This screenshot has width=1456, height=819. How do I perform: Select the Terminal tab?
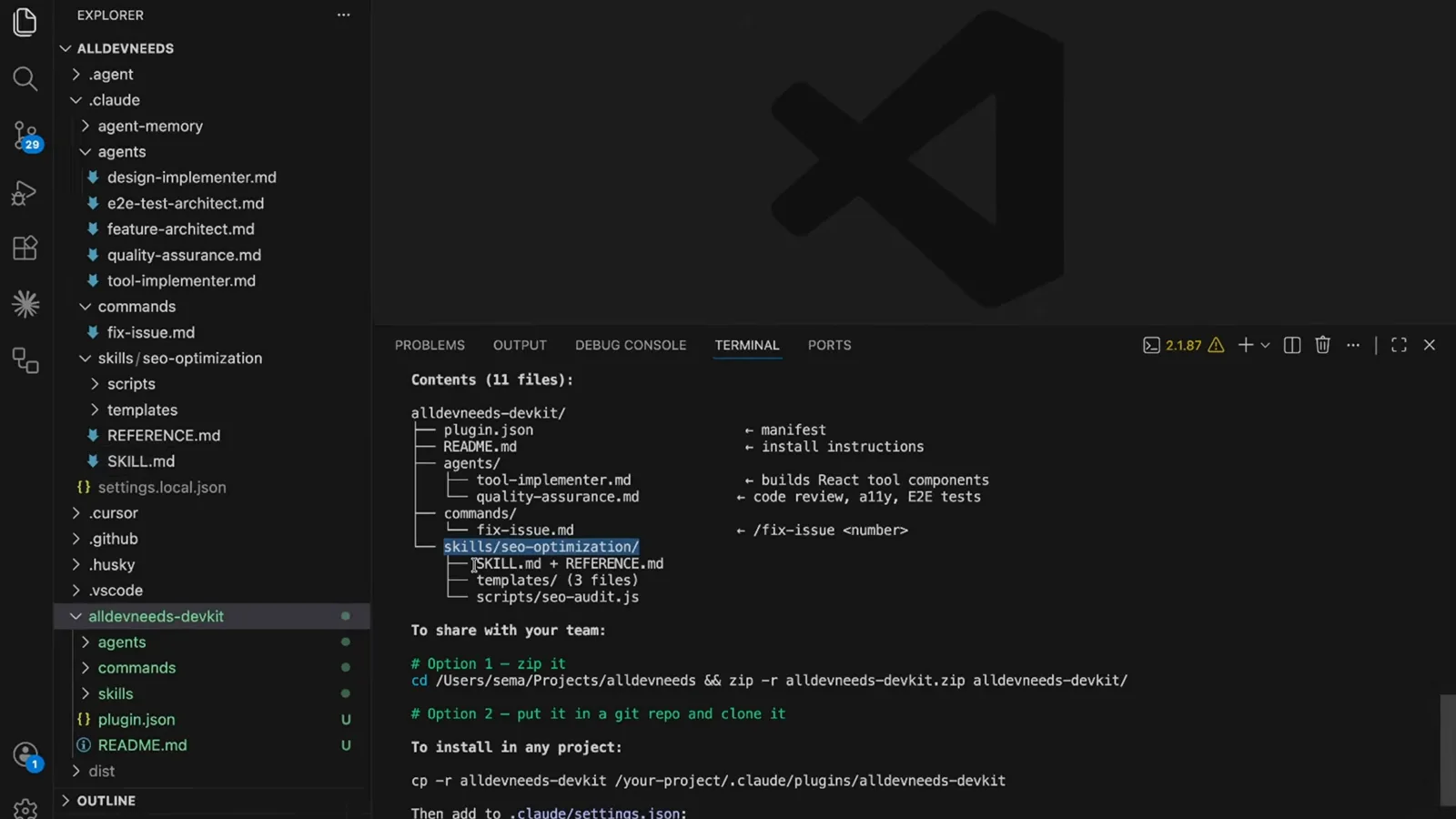(x=747, y=346)
